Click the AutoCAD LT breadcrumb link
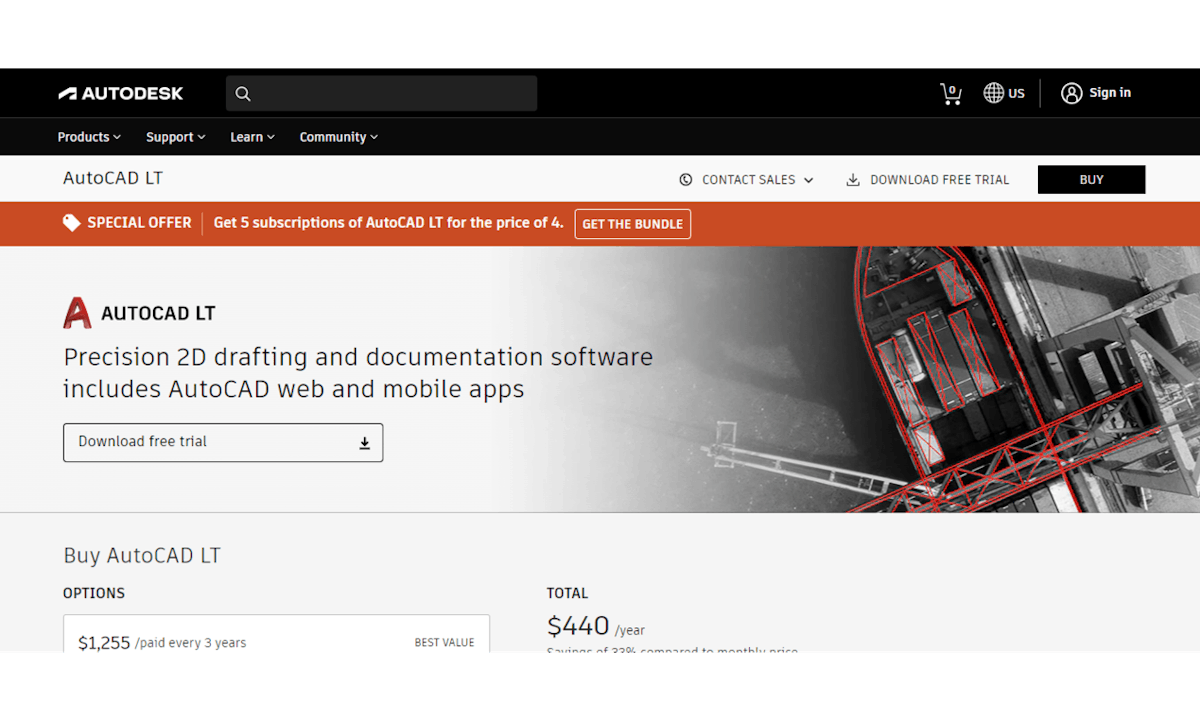The height and width of the screenshot is (720, 1200). click(112, 178)
